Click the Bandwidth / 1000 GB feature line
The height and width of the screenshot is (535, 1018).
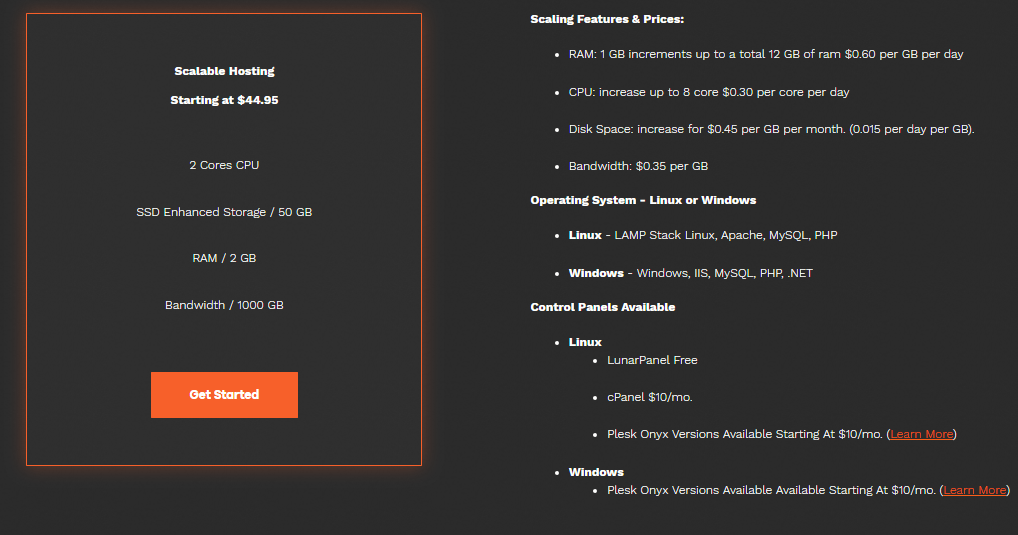pyautogui.click(x=224, y=305)
